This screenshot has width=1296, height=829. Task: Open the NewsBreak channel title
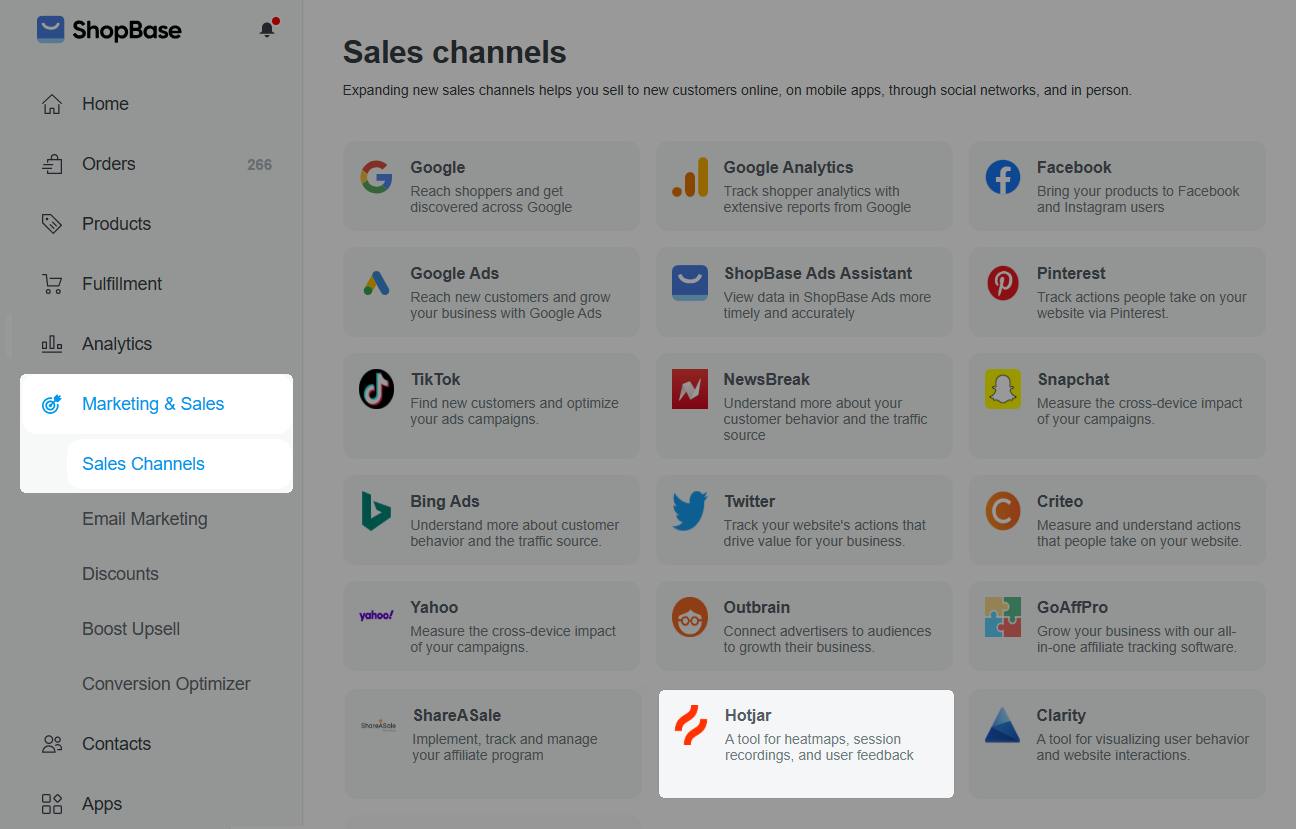(767, 380)
